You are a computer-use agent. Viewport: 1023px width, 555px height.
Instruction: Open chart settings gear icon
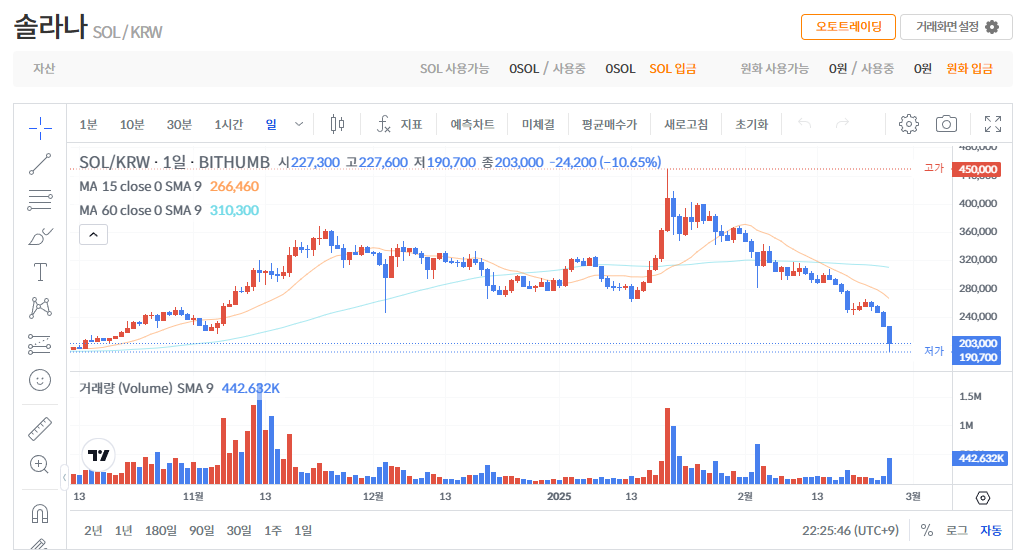coord(908,124)
